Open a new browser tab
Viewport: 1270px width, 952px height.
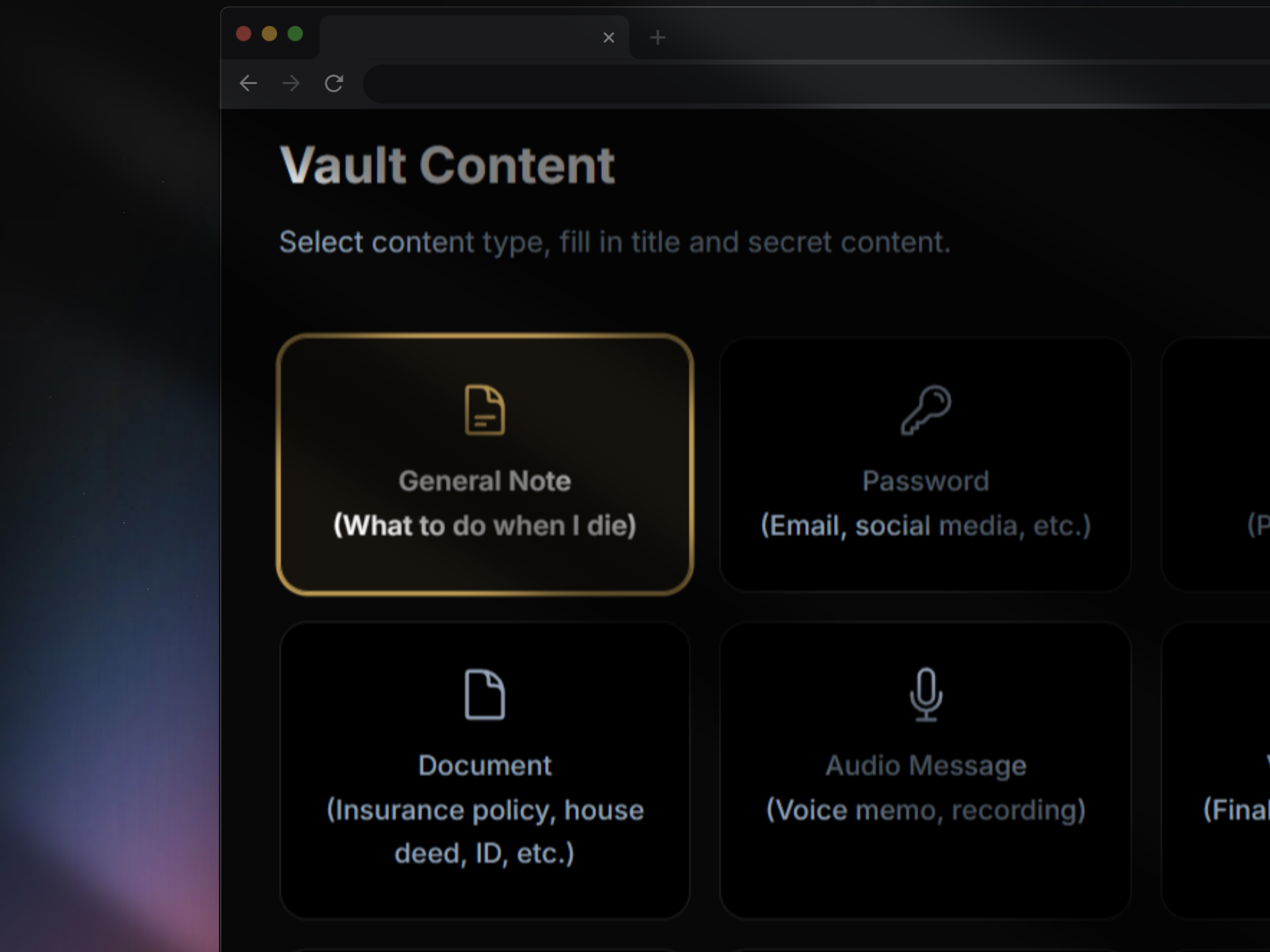click(657, 37)
